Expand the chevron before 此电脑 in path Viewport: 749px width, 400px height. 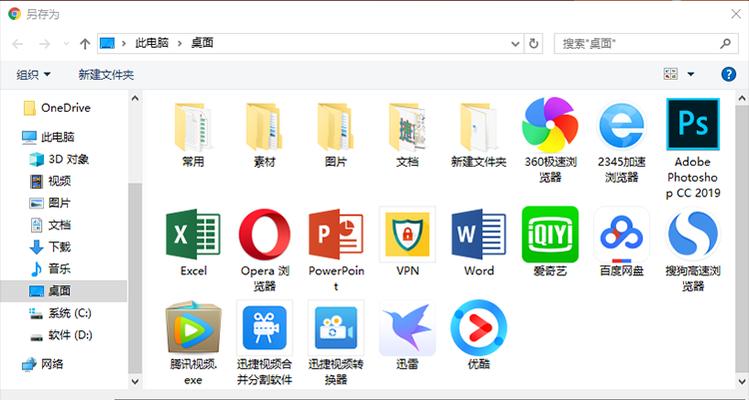point(124,43)
